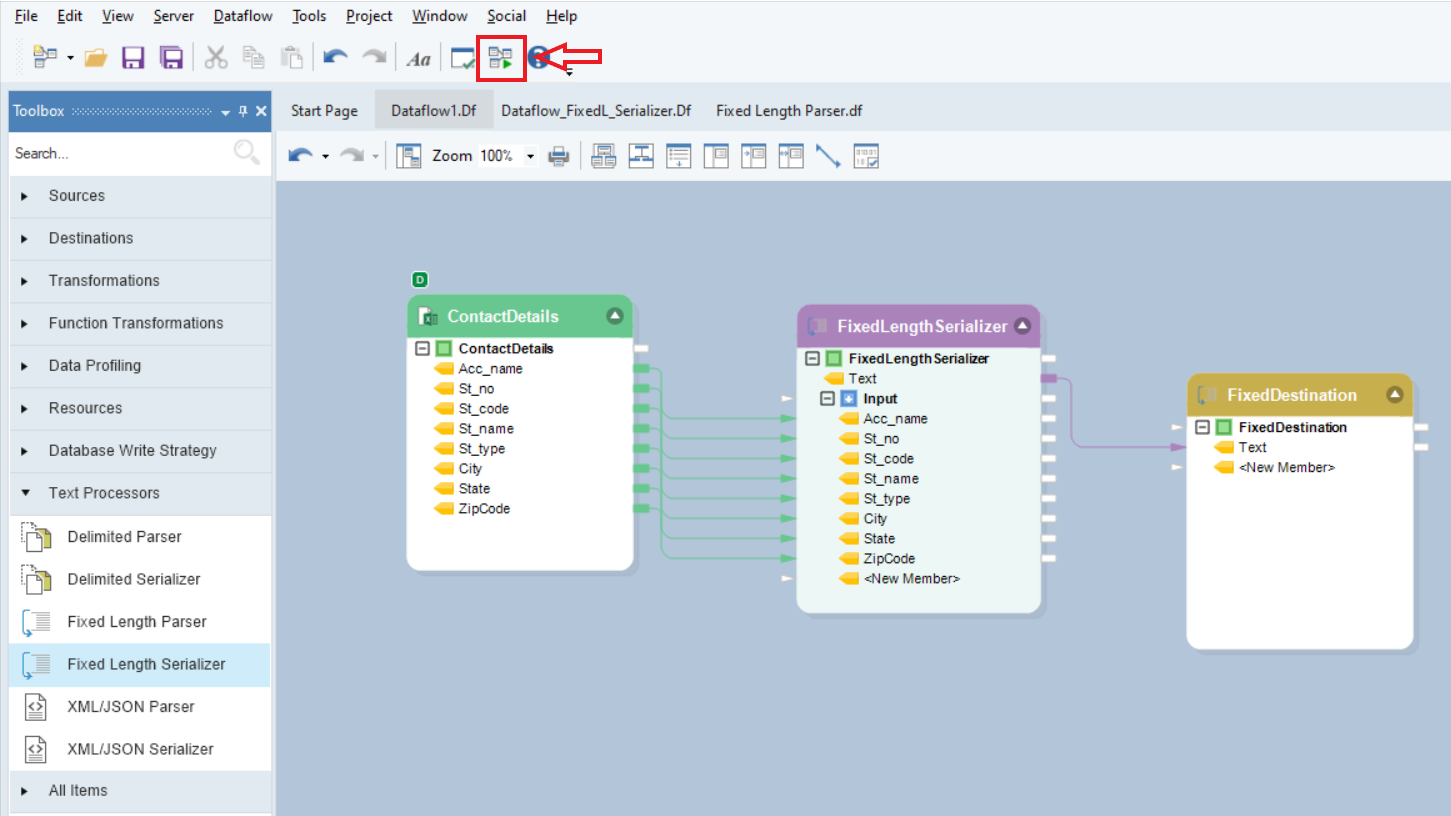This screenshot has height=816, width=1451.
Task: Expand the Sources toolbox section
Action: coord(25,196)
